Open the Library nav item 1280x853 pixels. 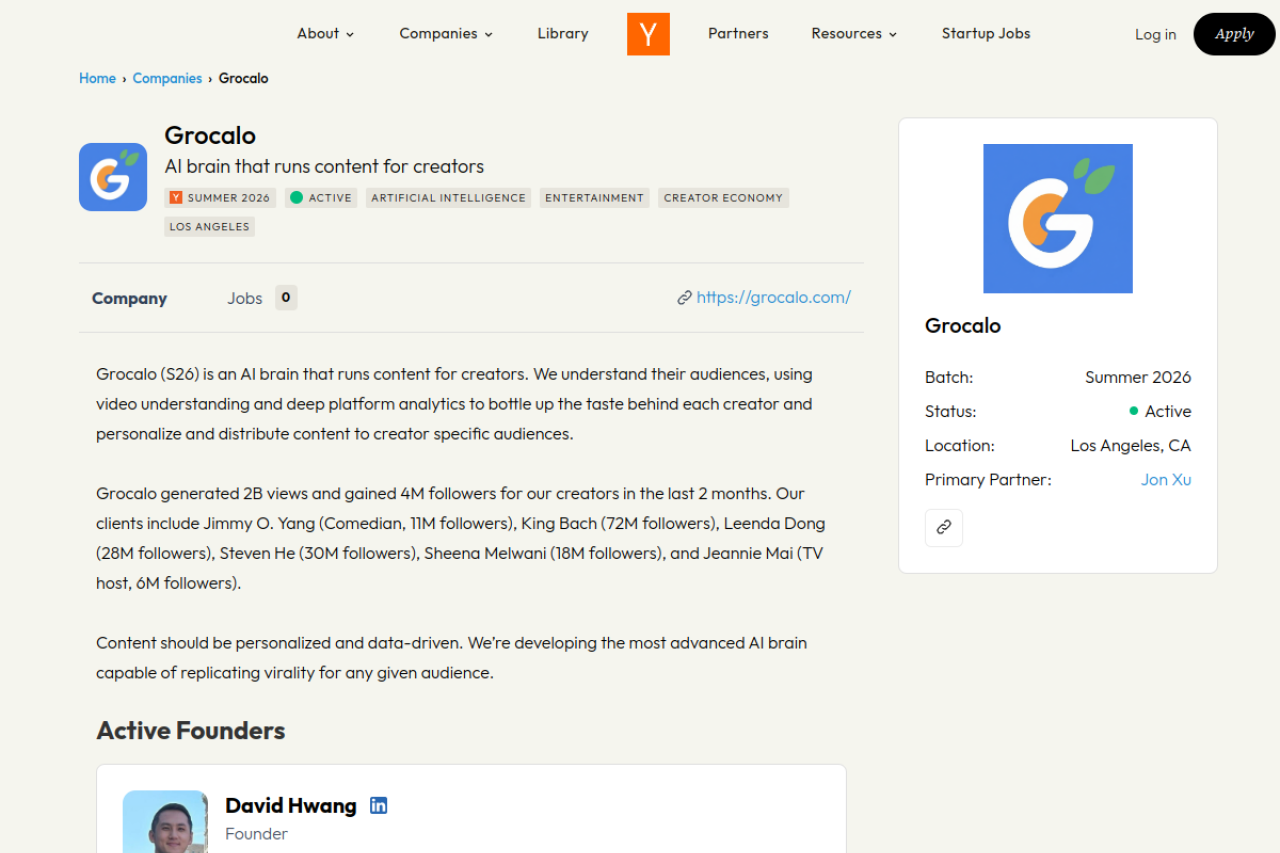click(563, 34)
